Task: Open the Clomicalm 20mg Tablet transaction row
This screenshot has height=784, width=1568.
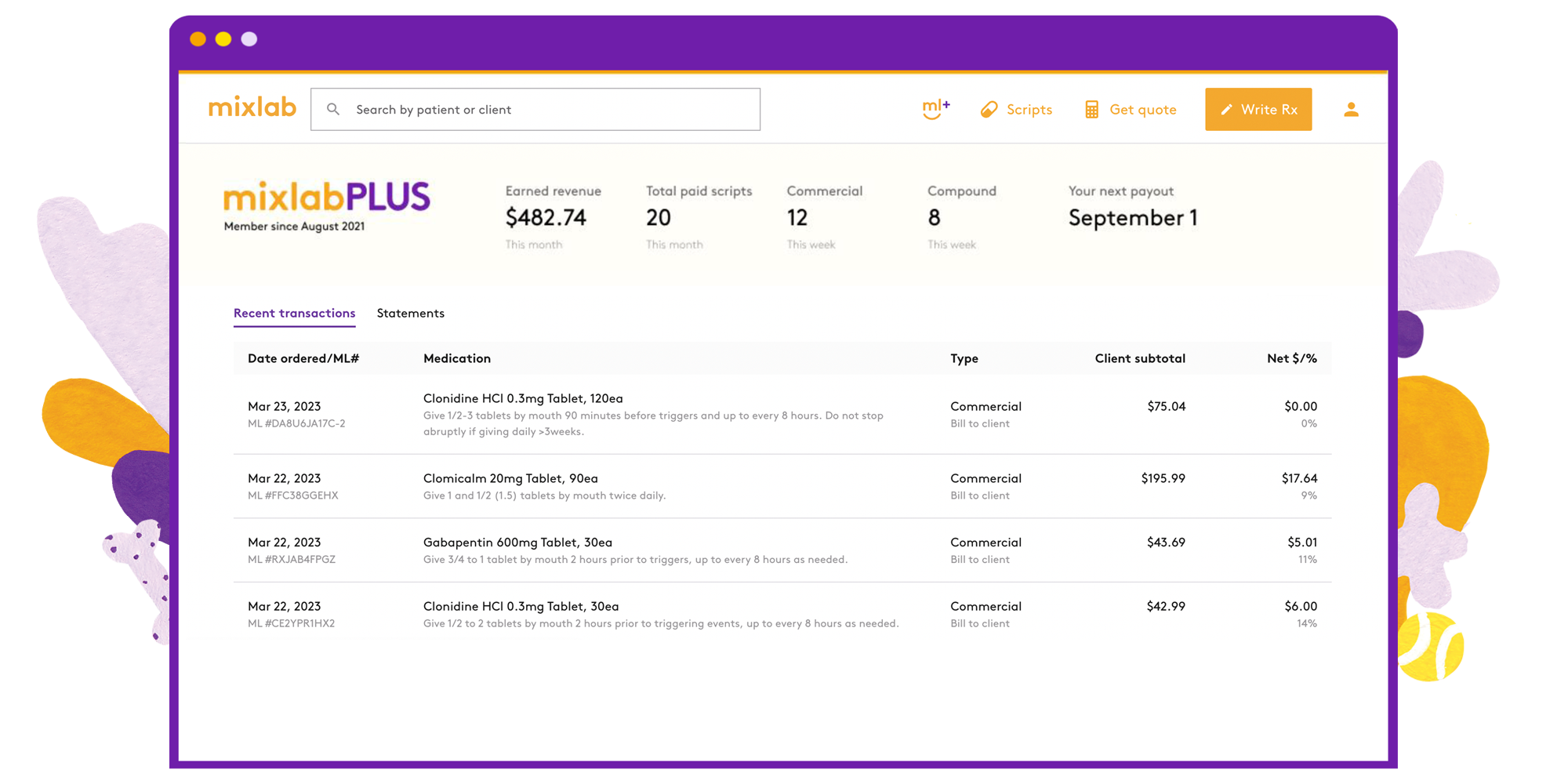Action: coord(510,478)
